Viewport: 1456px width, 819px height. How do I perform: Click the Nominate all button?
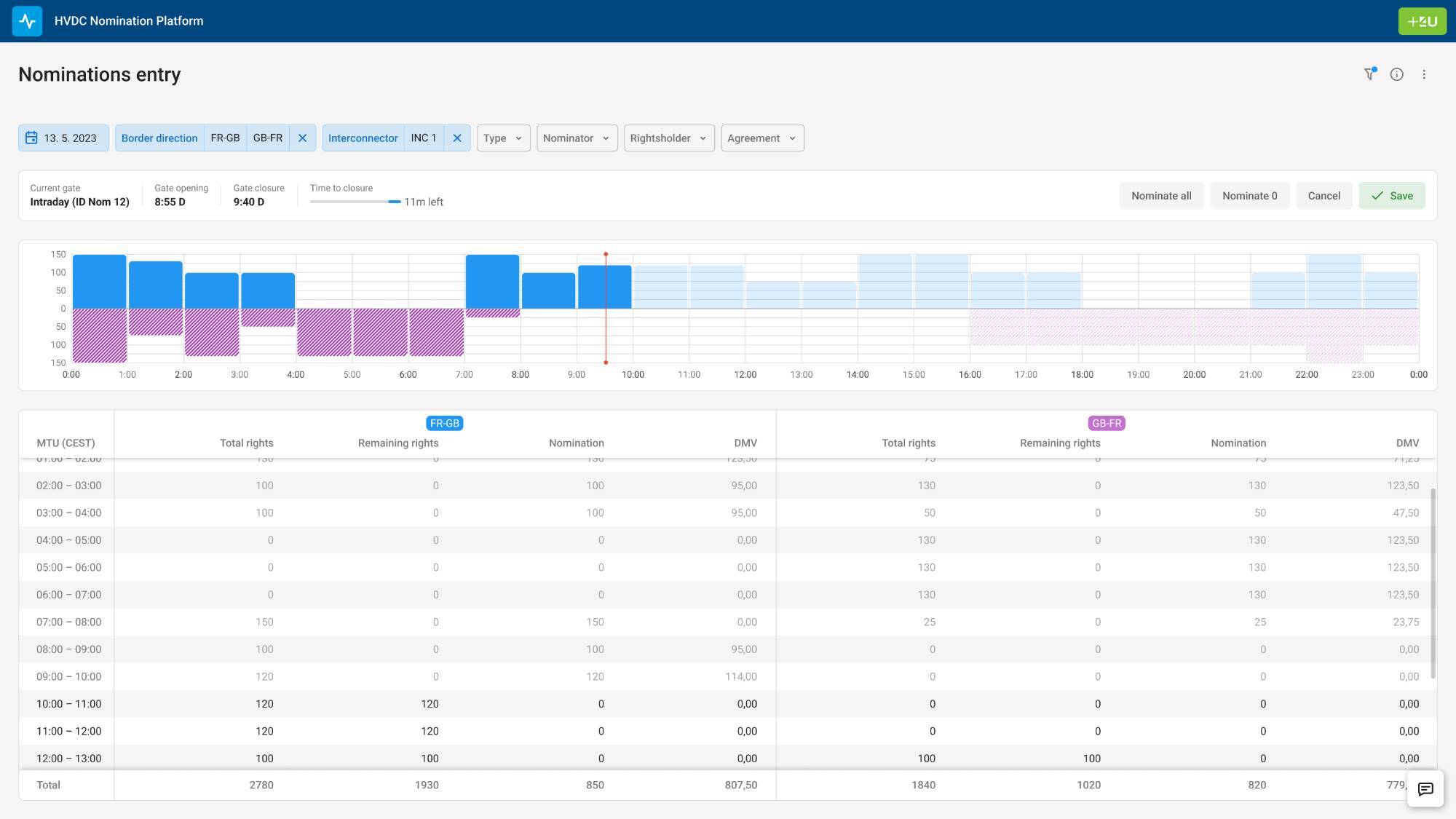pos(1161,196)
